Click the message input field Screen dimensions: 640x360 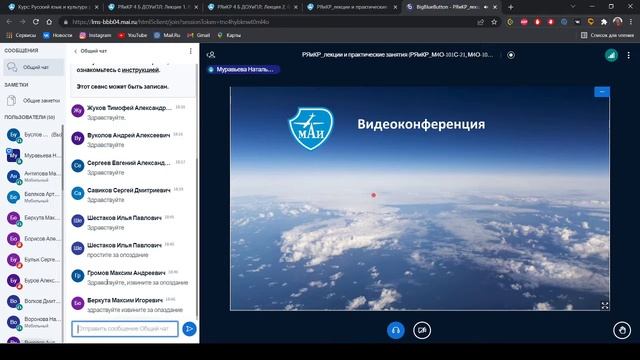[125, 329]
